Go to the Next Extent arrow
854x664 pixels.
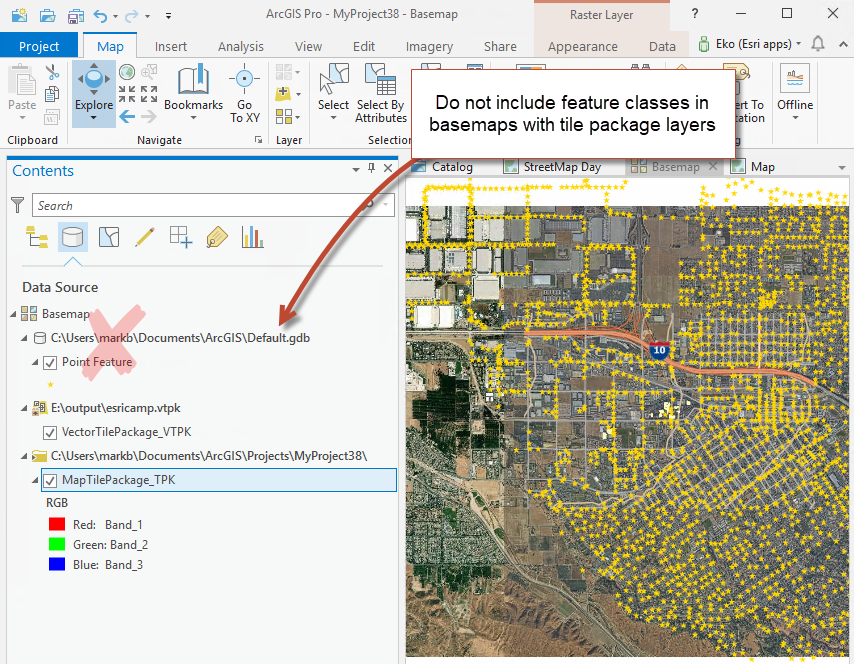[149, 116]
